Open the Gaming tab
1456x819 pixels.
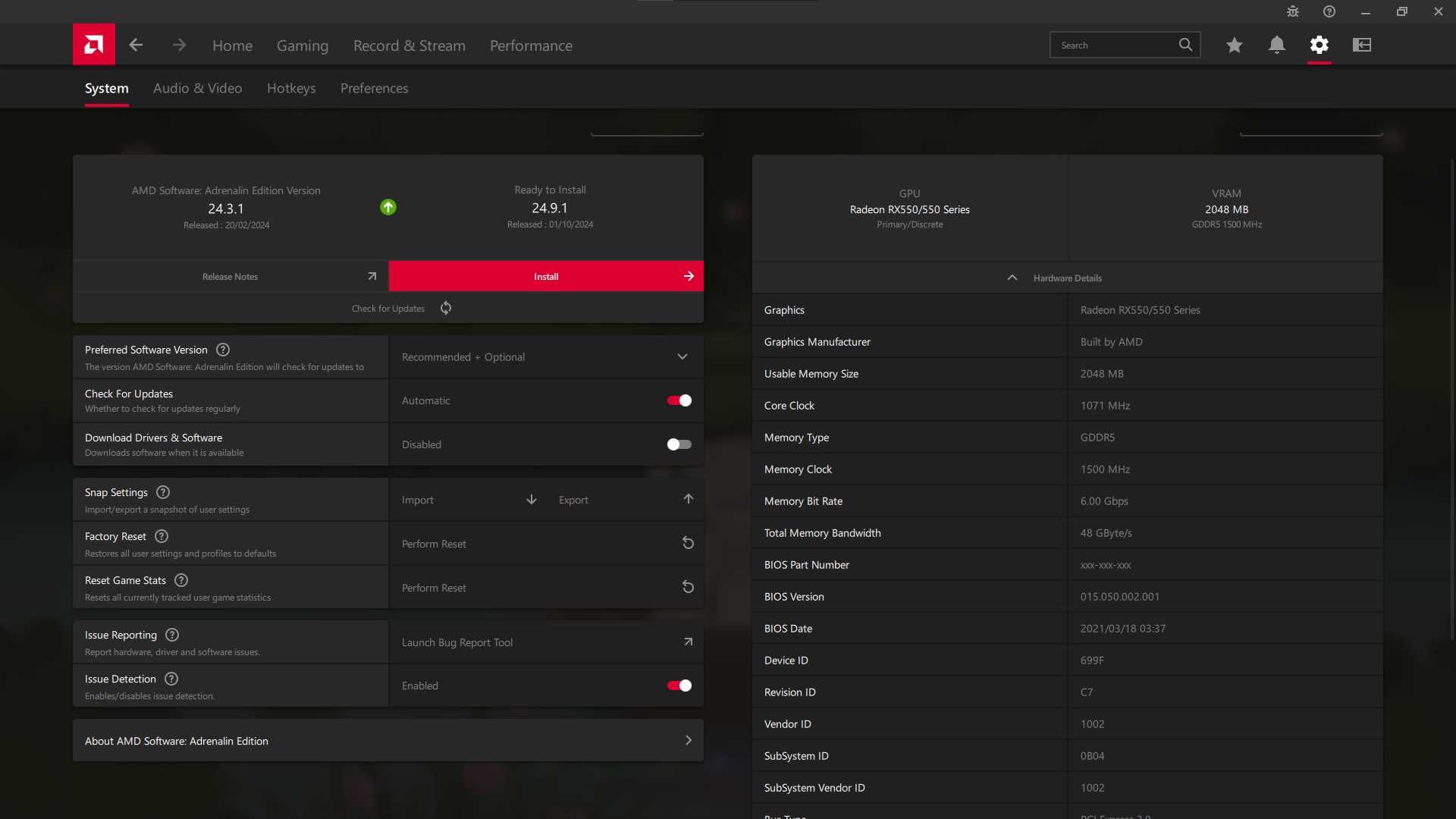pyautogui.click(x=303, y=45)
